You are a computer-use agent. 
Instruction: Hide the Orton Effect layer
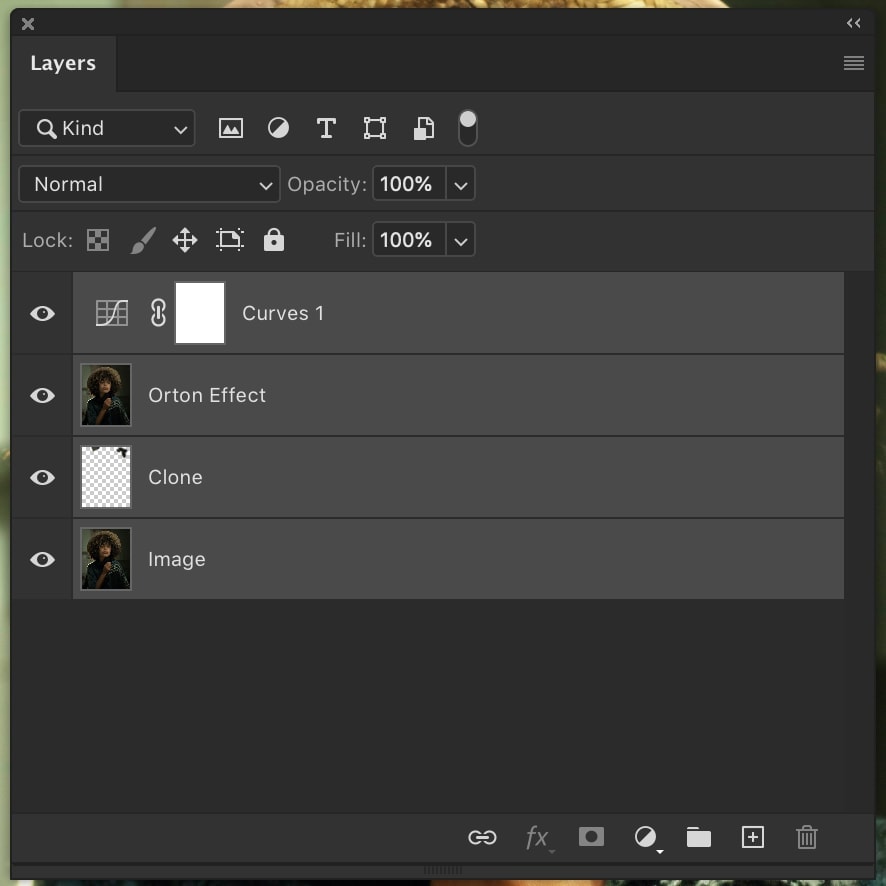(x=42, y=396)
